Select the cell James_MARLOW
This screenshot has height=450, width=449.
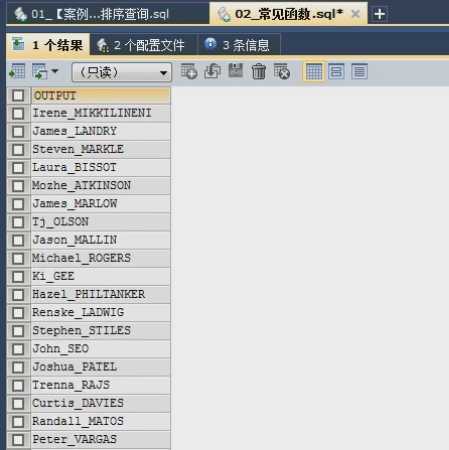101,204
